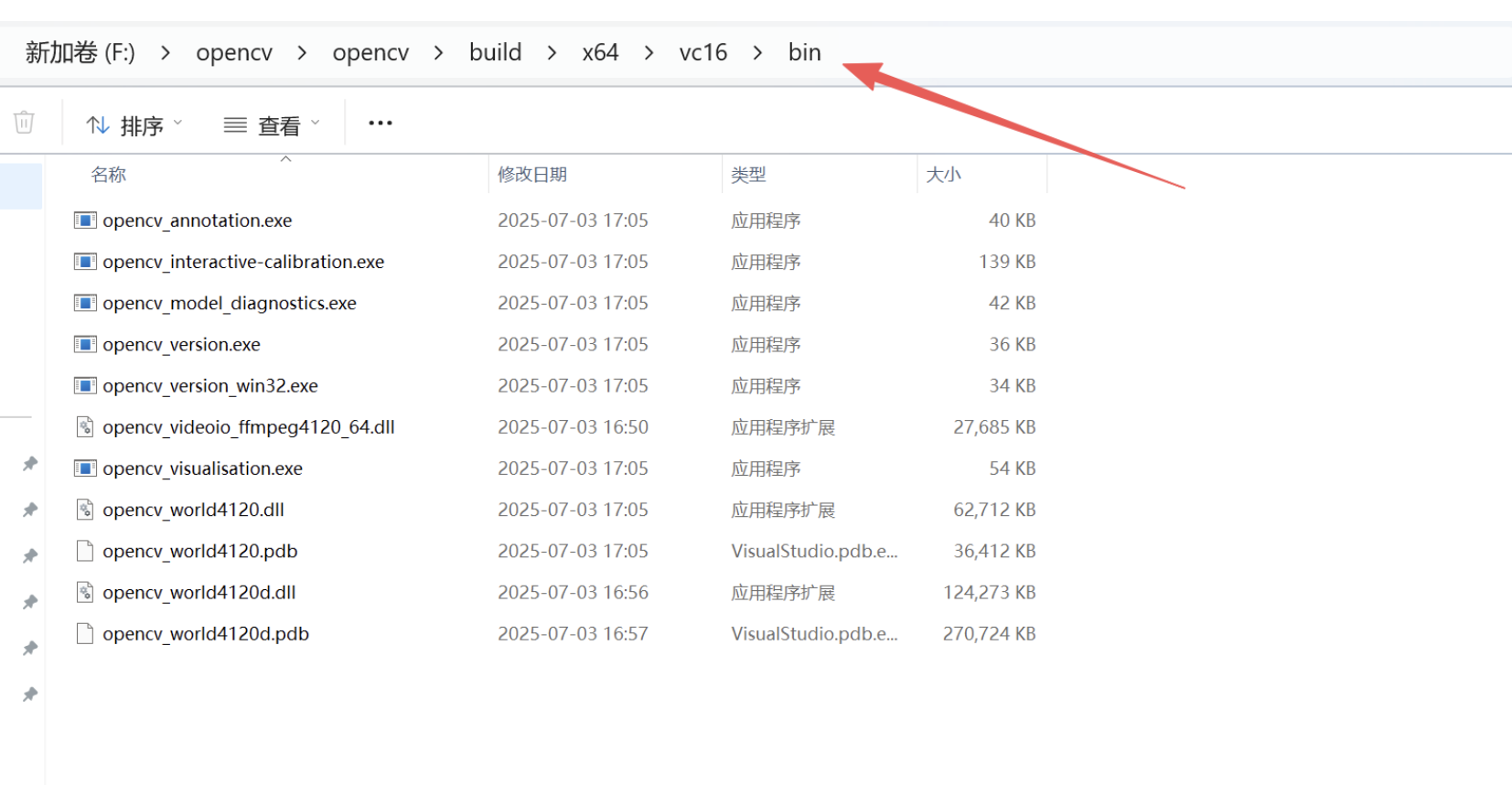The width and height of the screenshot is (1512, 785).
Task: Click the 2025-07-03 16:56 modified date
Action: 573,592
